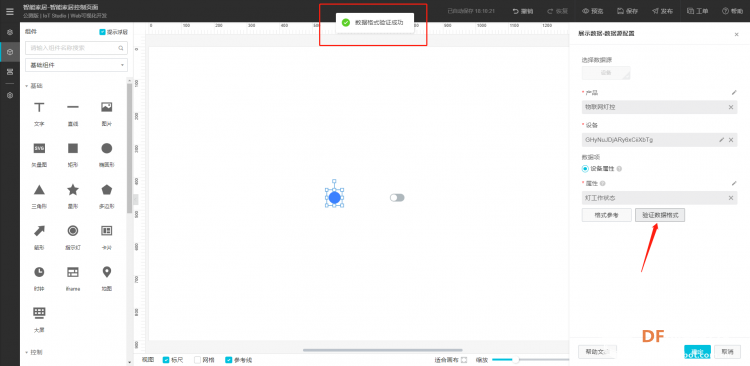The height and width of the screenshot is (366, 750).
Task: Click the 取消 cancel button
Action: 728,352
